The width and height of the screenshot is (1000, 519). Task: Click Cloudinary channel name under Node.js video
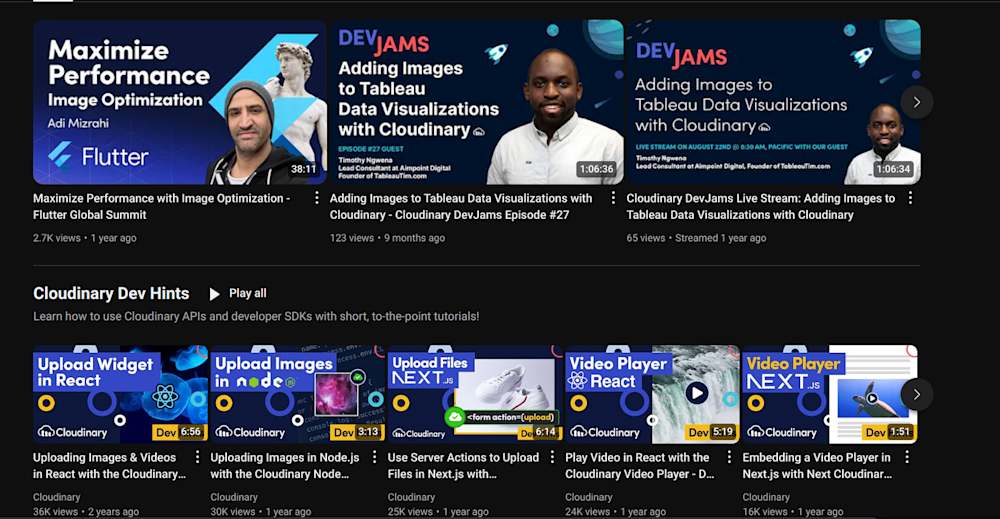(x=234, y=497)
